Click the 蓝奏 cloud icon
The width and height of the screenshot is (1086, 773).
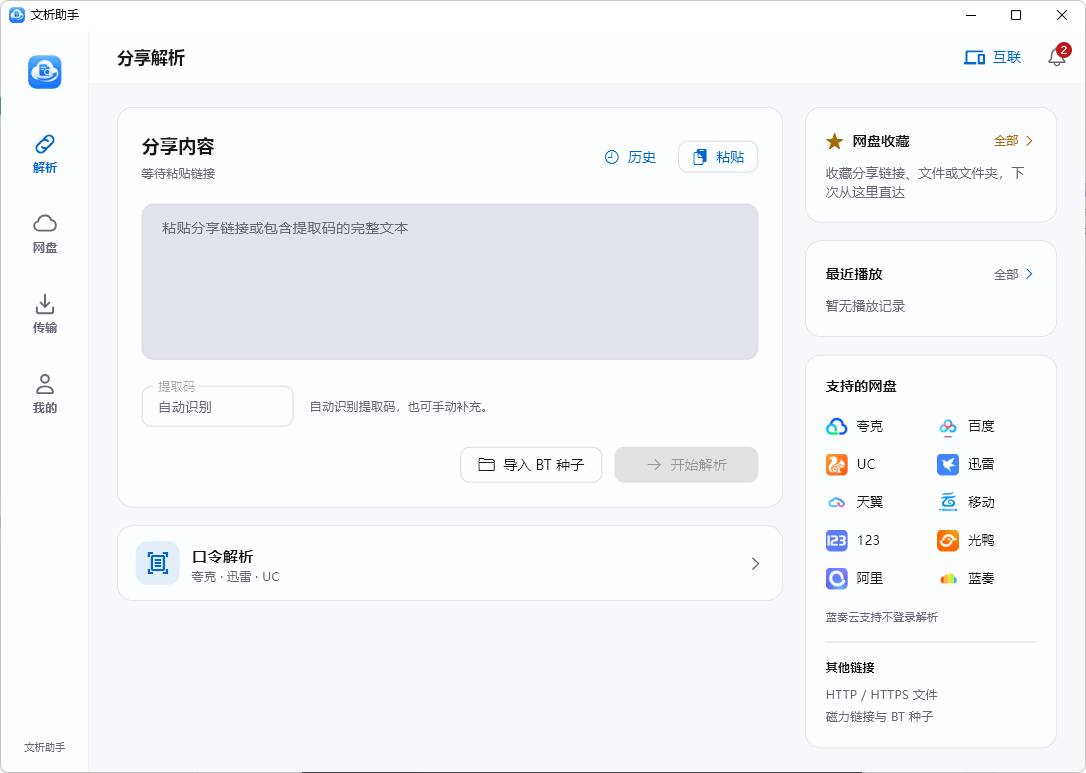tap(947, 578)
